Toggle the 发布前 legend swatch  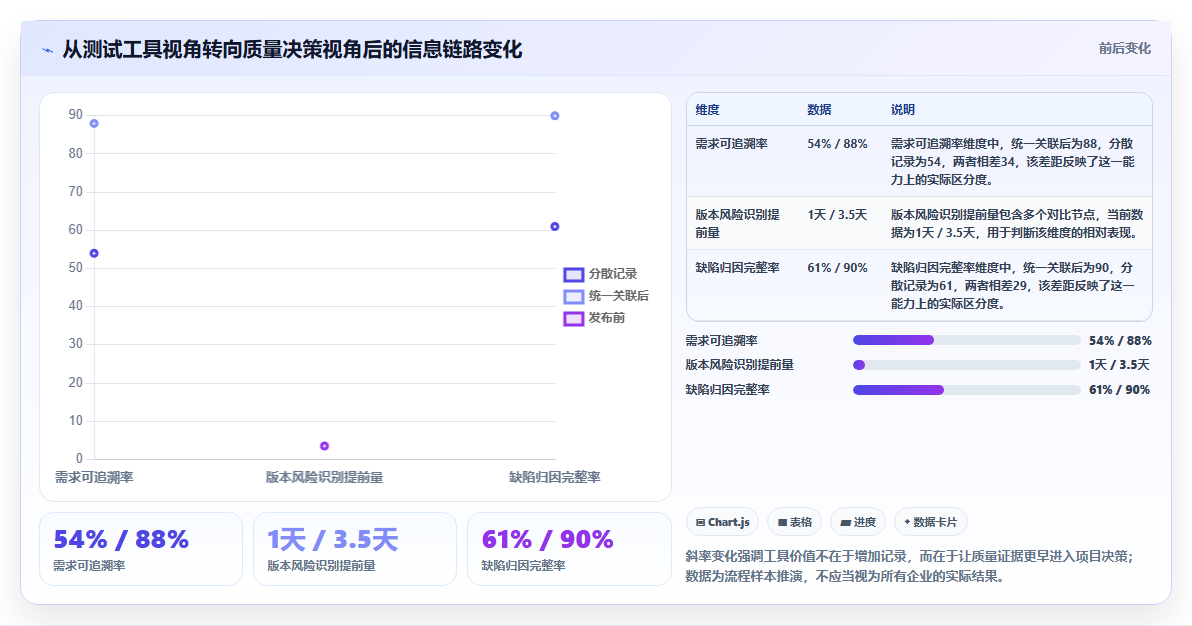coord(573,318)
